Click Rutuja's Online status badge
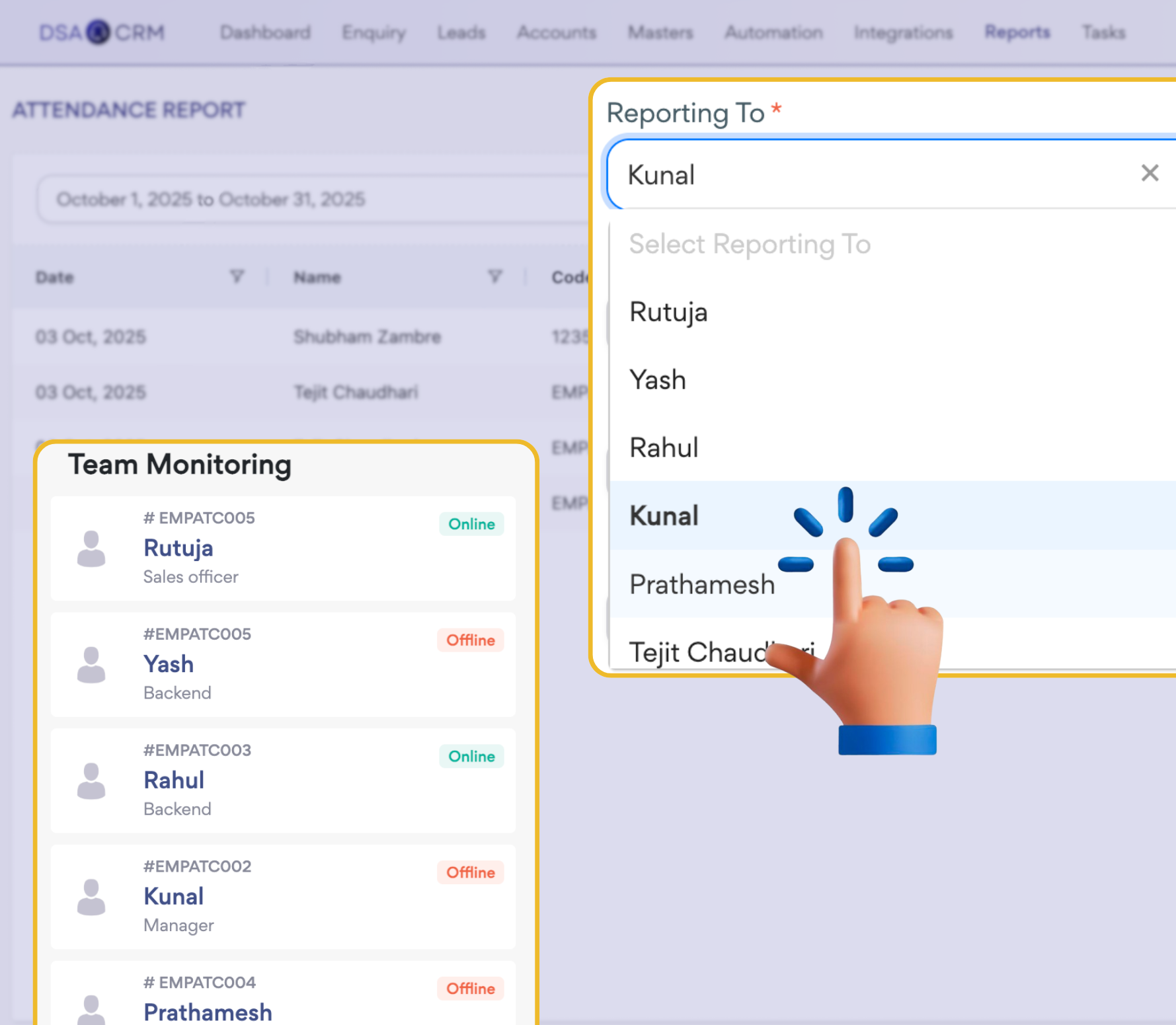Image resolution: width=1176 pixels, height=1025 pixels. coord(471,524)
